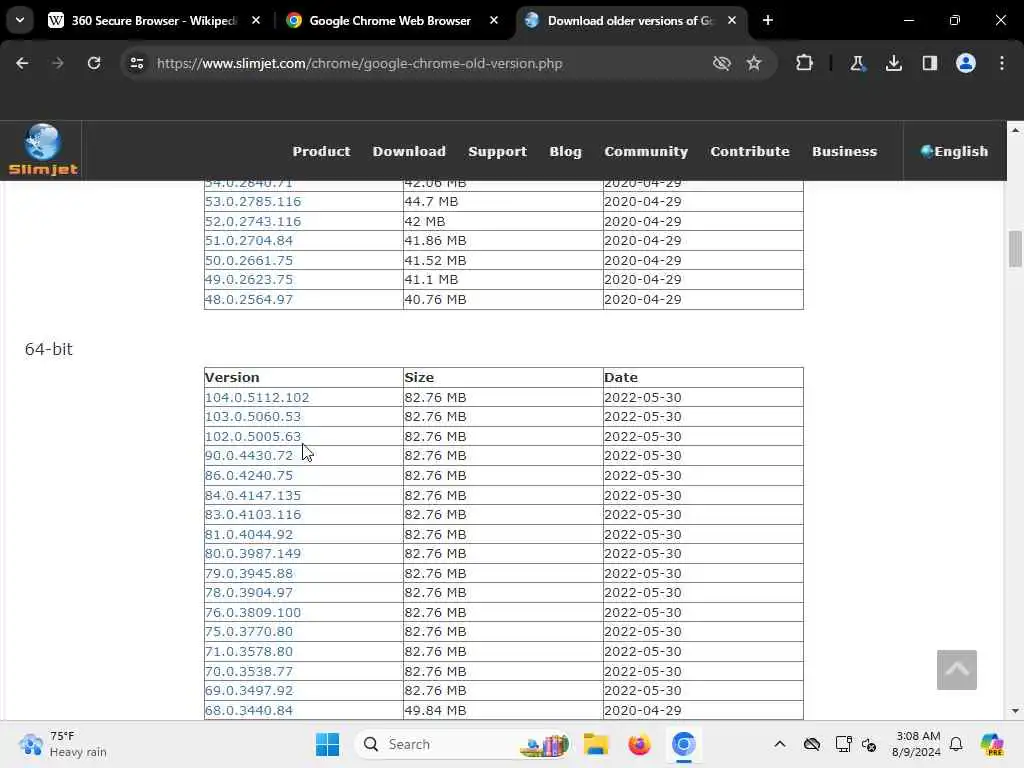Viewport: 1024px width, 768px height.
Task: Download 64-bit version 102.0.5005.63
Action: coord(253,436)
